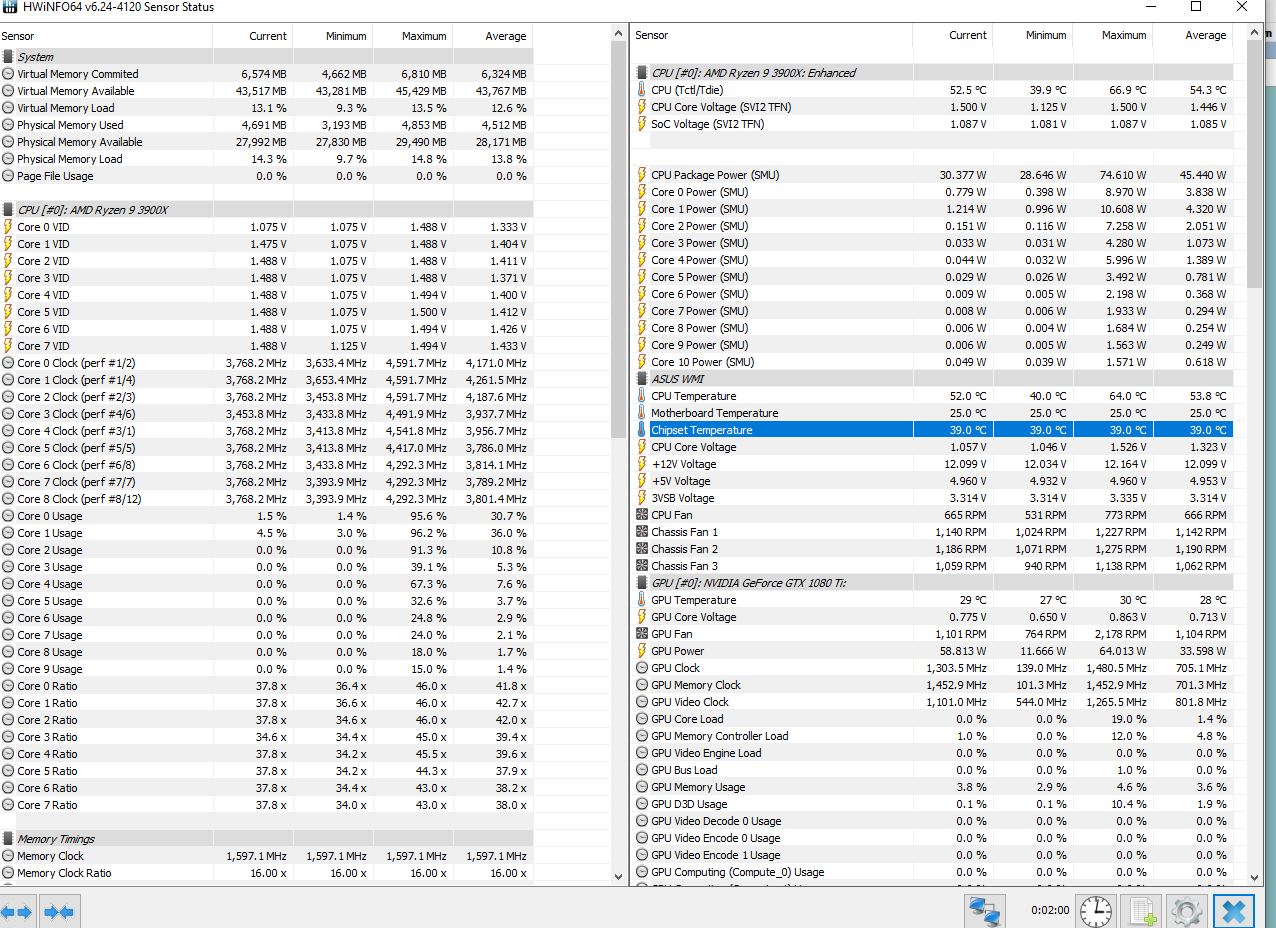The image size is (1276, 928).
Task: Click the Average column header in right panel
Action: 1192,35
